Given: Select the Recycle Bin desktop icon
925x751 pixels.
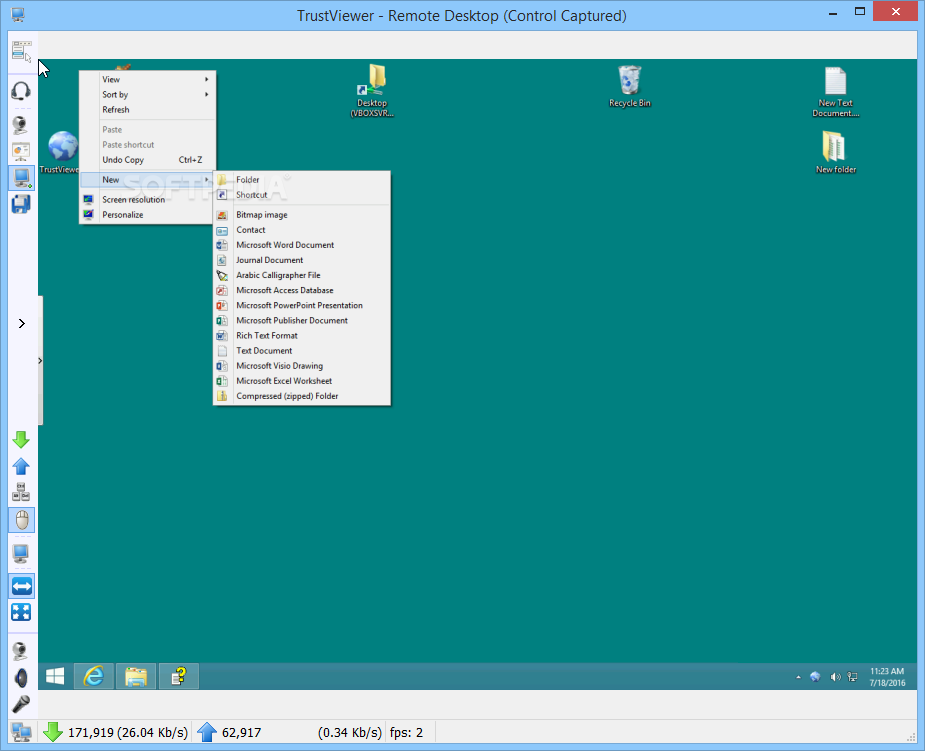Looking at the screenshot, I should click(629, 87).
